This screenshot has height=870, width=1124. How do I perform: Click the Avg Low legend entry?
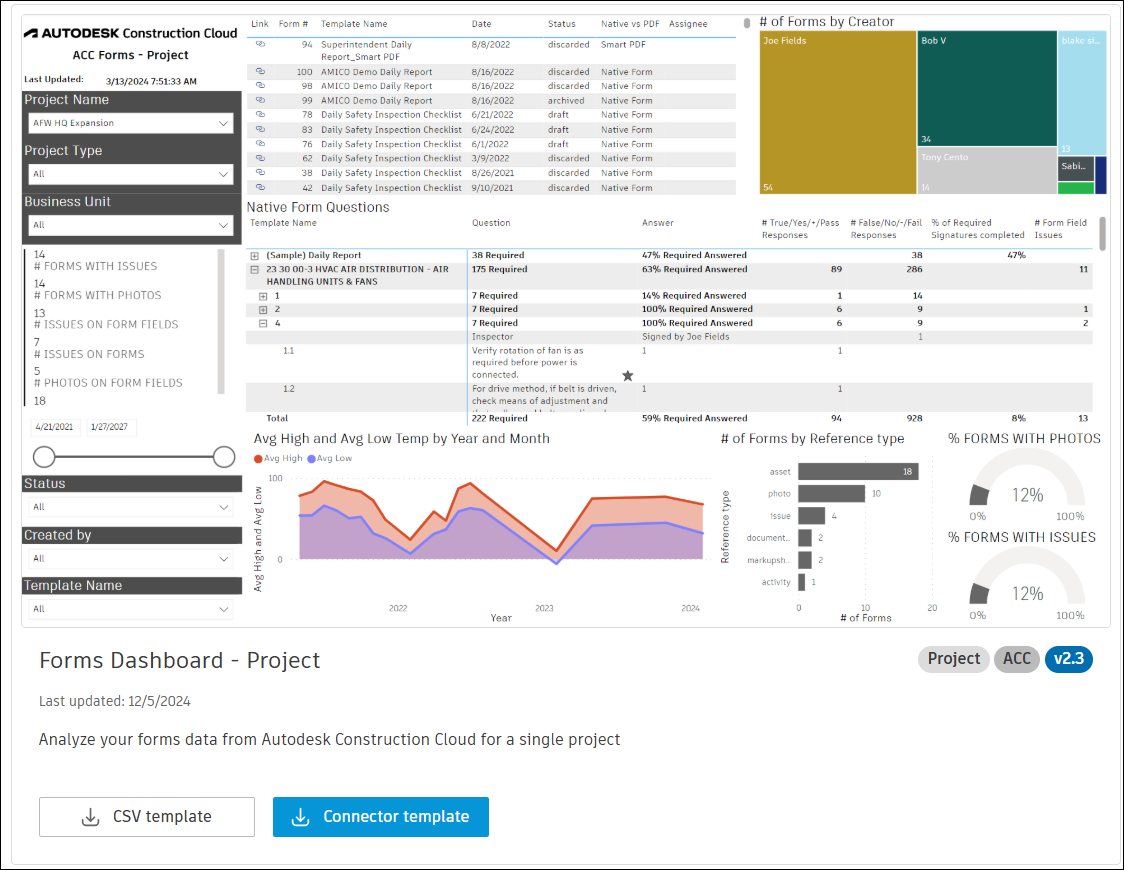330,459
